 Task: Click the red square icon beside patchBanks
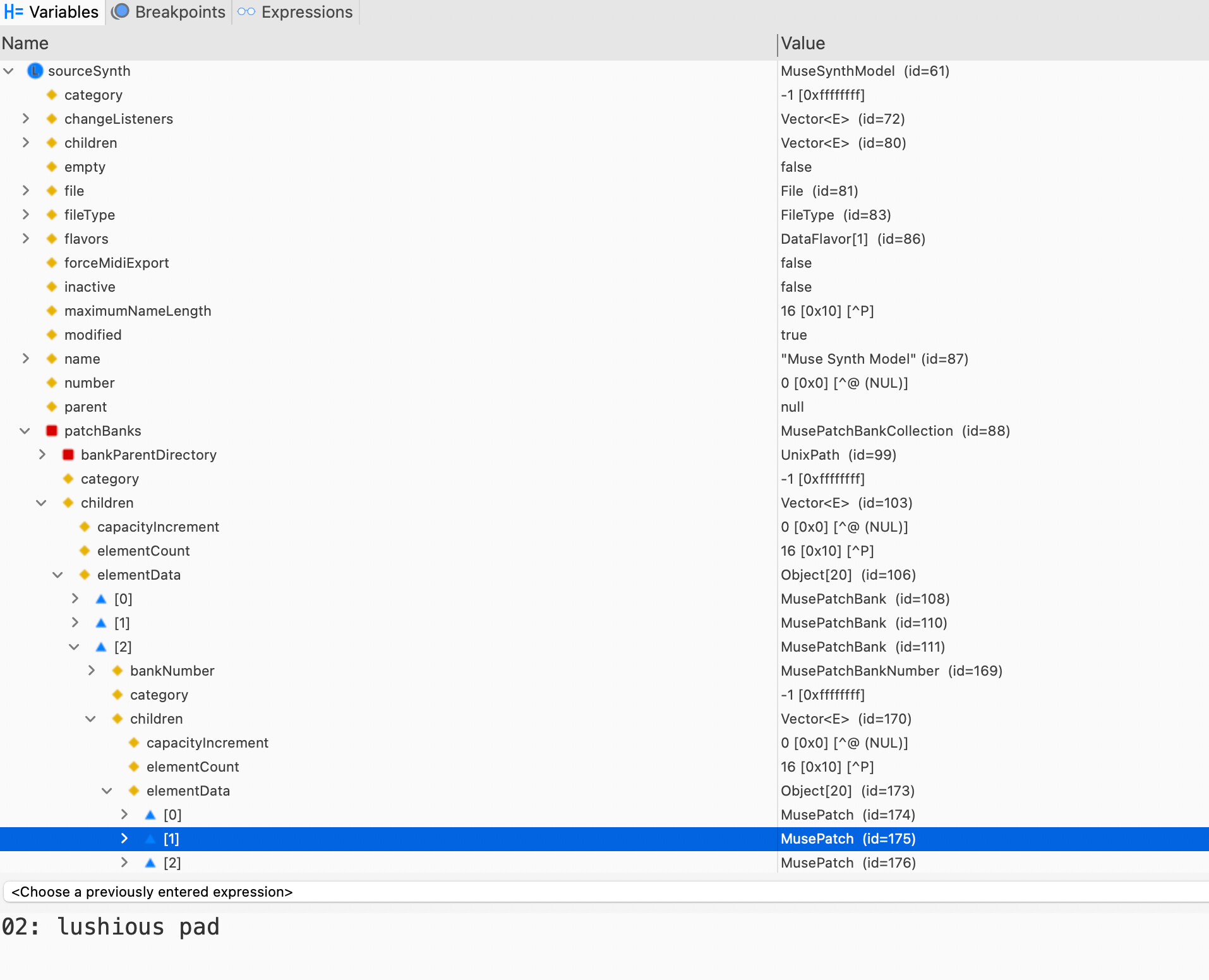52,431
